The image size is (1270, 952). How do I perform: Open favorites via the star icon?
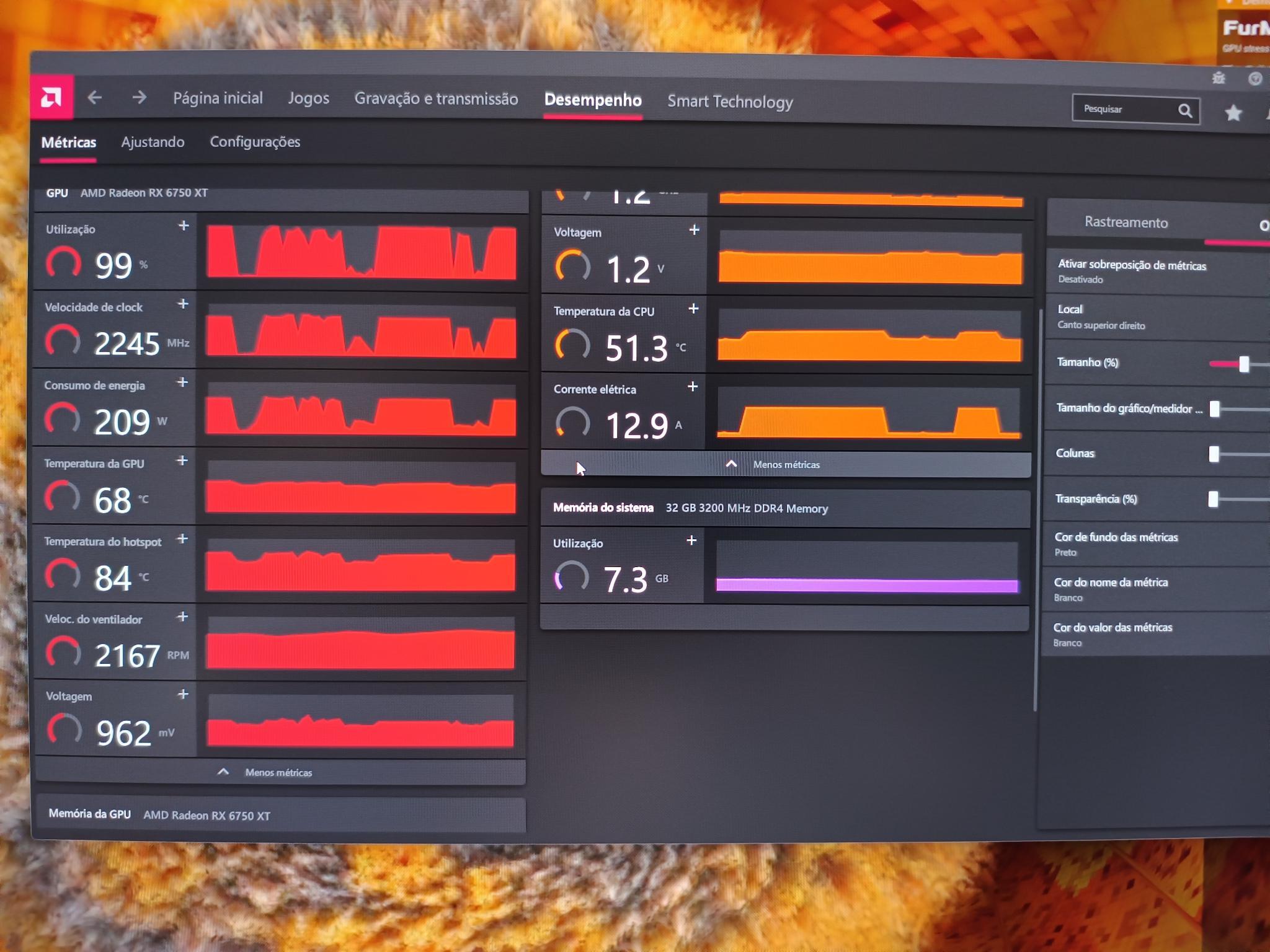pyautogui.click(x=1233, y=113)
